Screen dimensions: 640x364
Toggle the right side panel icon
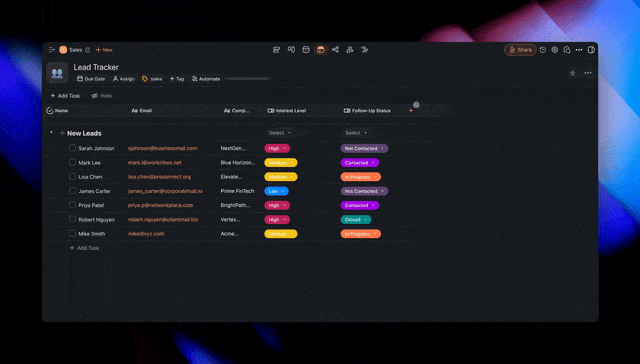(591, 50)
